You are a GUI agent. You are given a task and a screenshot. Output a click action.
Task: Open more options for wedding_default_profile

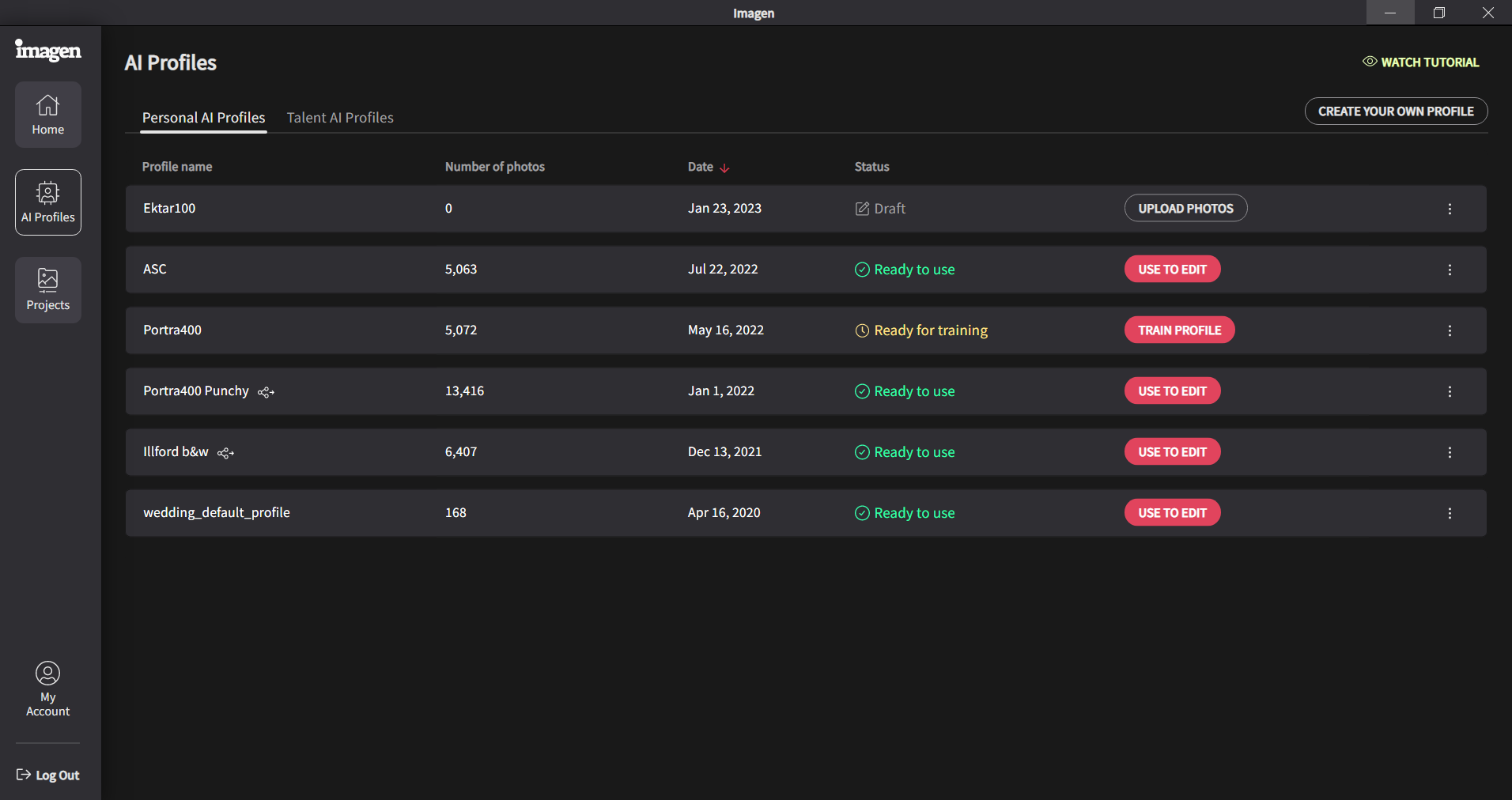point(1450,513)
